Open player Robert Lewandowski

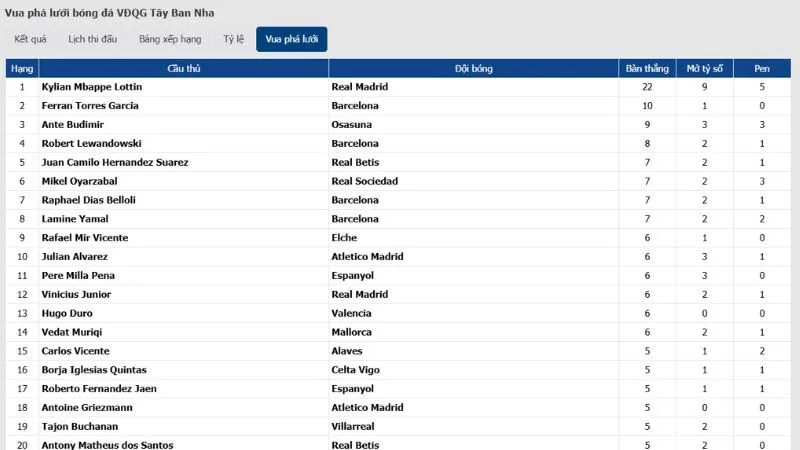pos(85,143)
